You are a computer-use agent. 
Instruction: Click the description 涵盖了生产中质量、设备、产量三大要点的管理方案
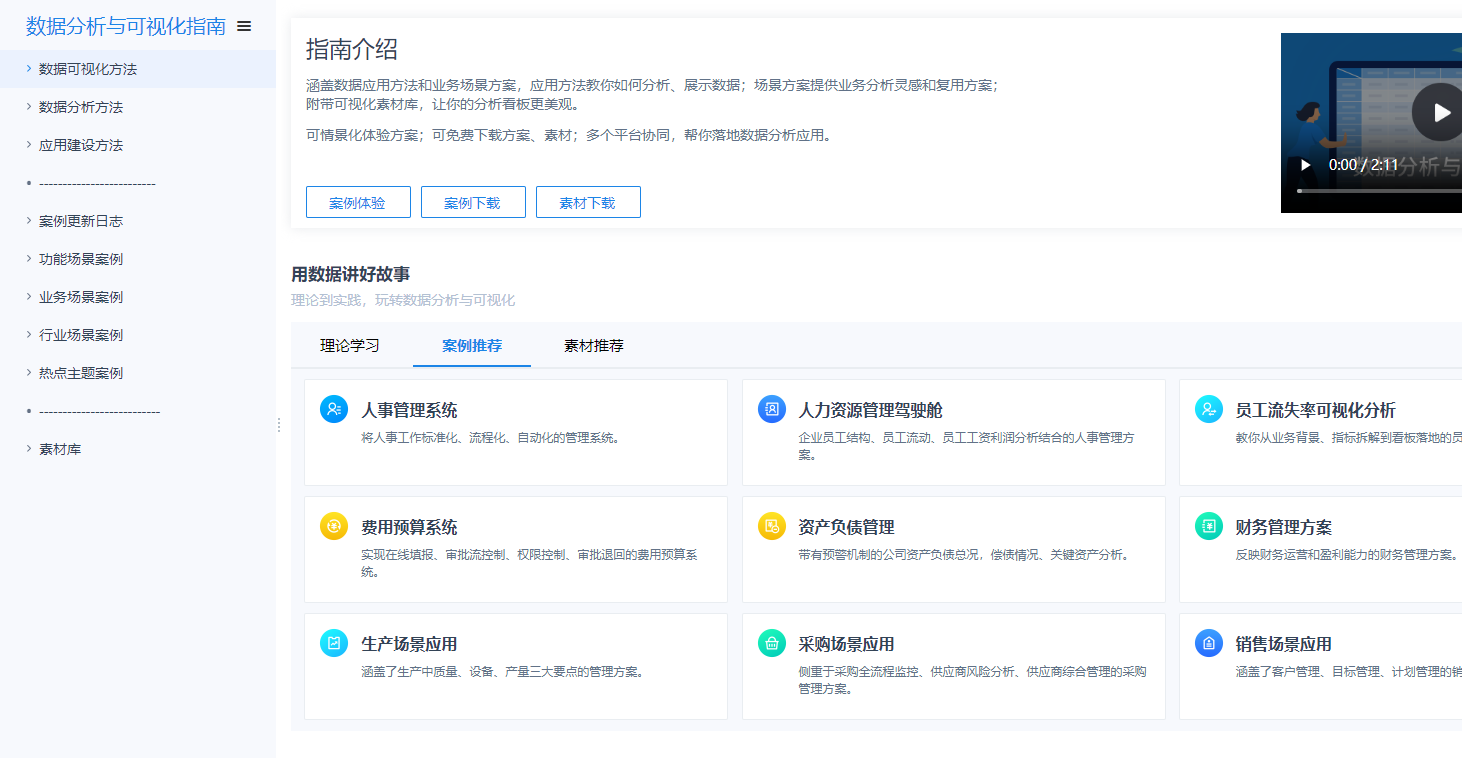502,672
